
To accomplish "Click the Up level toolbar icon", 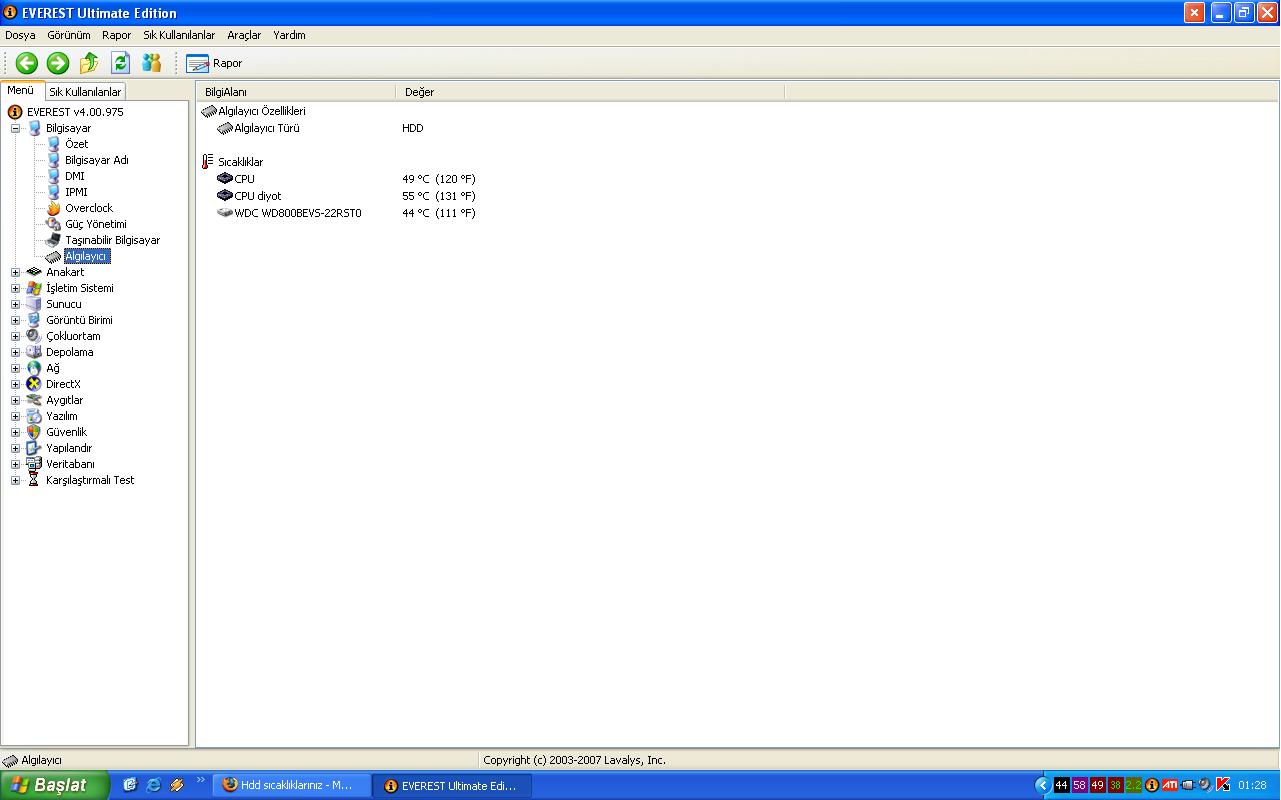I will click(x=89, y=63).
